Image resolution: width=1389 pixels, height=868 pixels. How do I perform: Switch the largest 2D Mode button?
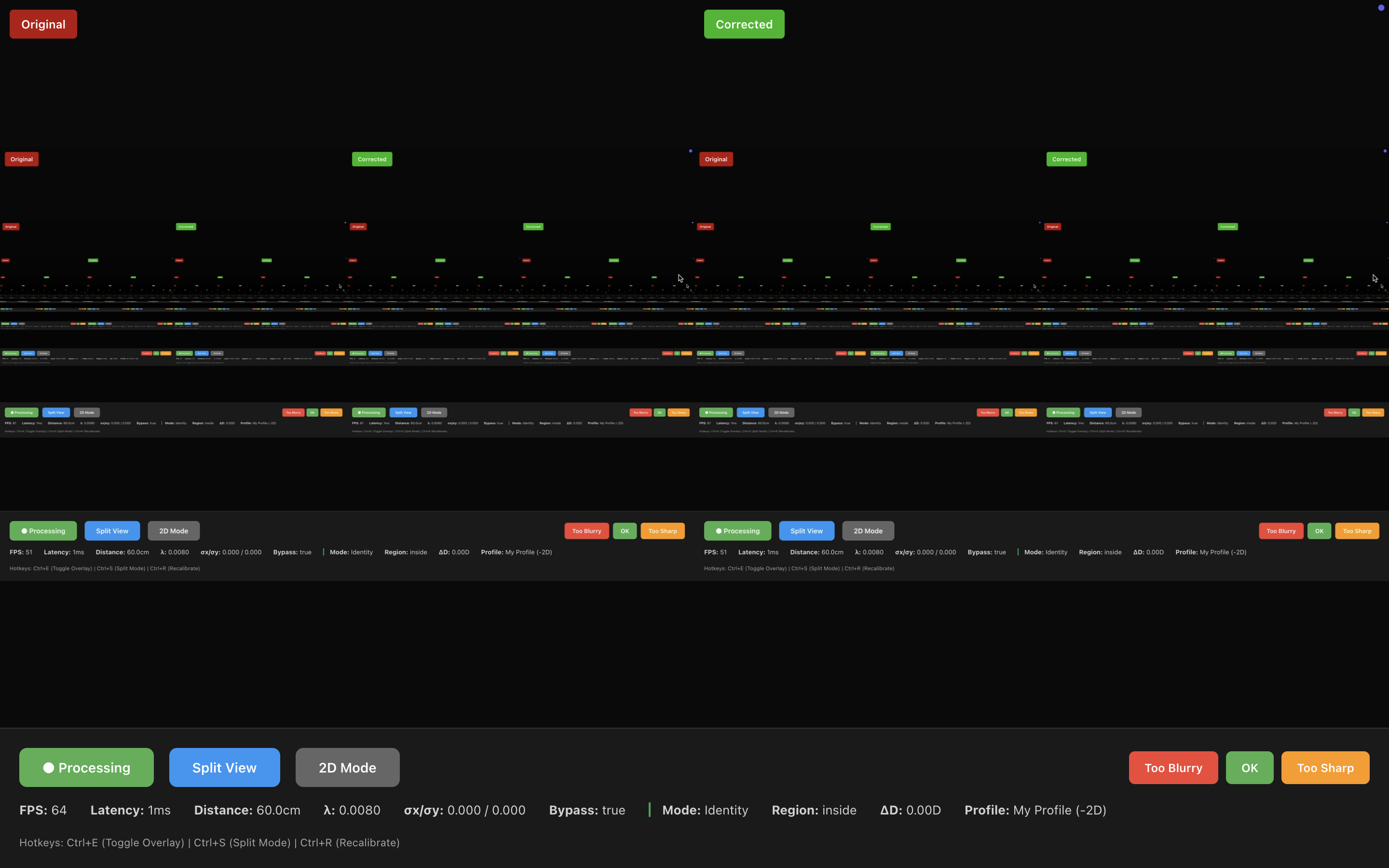pyautogui.click(x=347, y=767)
